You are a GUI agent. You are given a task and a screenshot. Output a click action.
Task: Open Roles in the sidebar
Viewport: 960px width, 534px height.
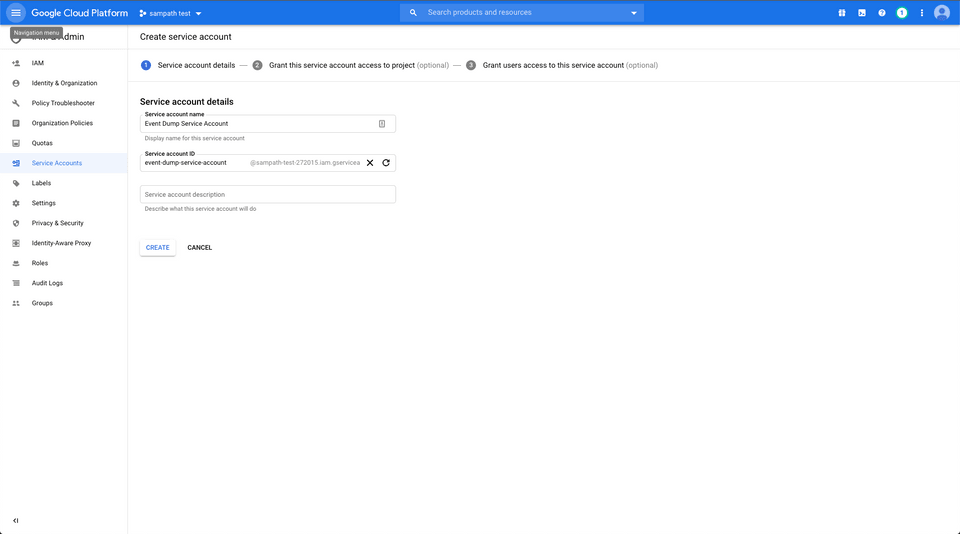pyautogui.click(x=40, y=263)
